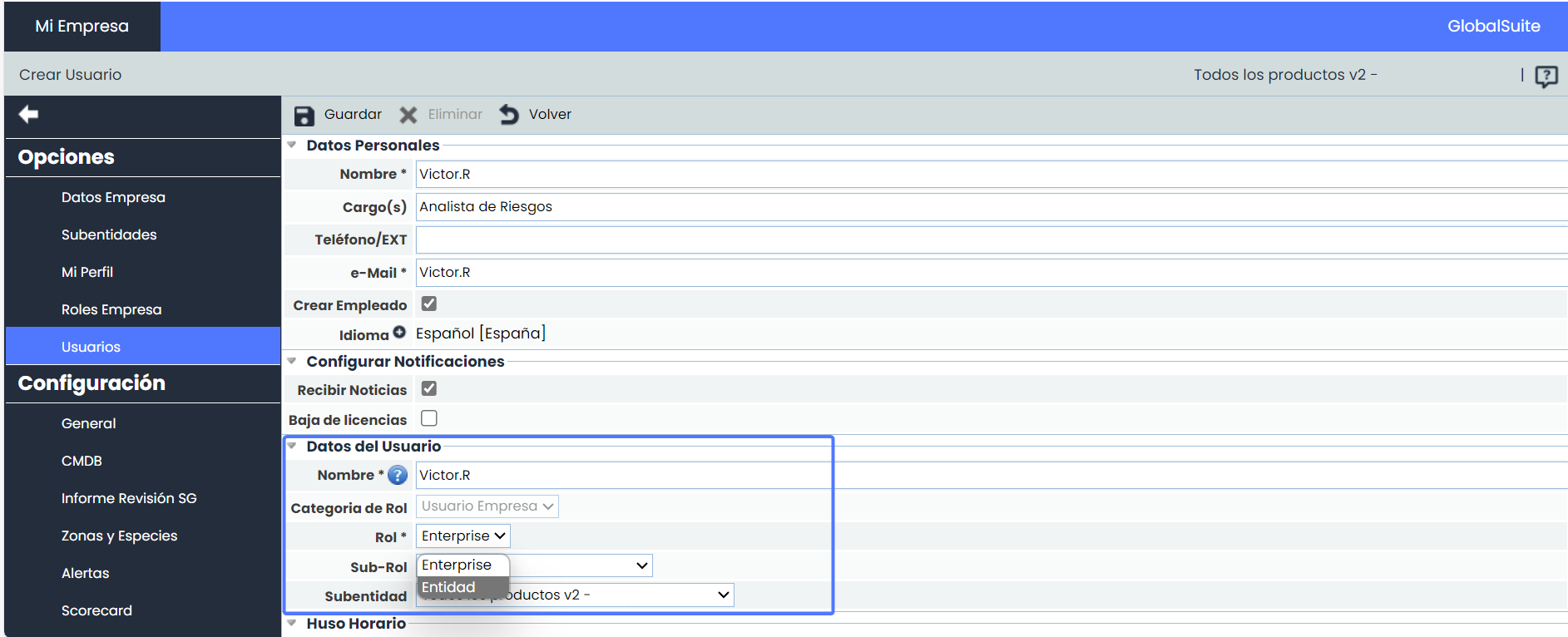Click into the Teléfono/EXT input field
Screen dimensions: 1568x637
(x=990, y=239)
